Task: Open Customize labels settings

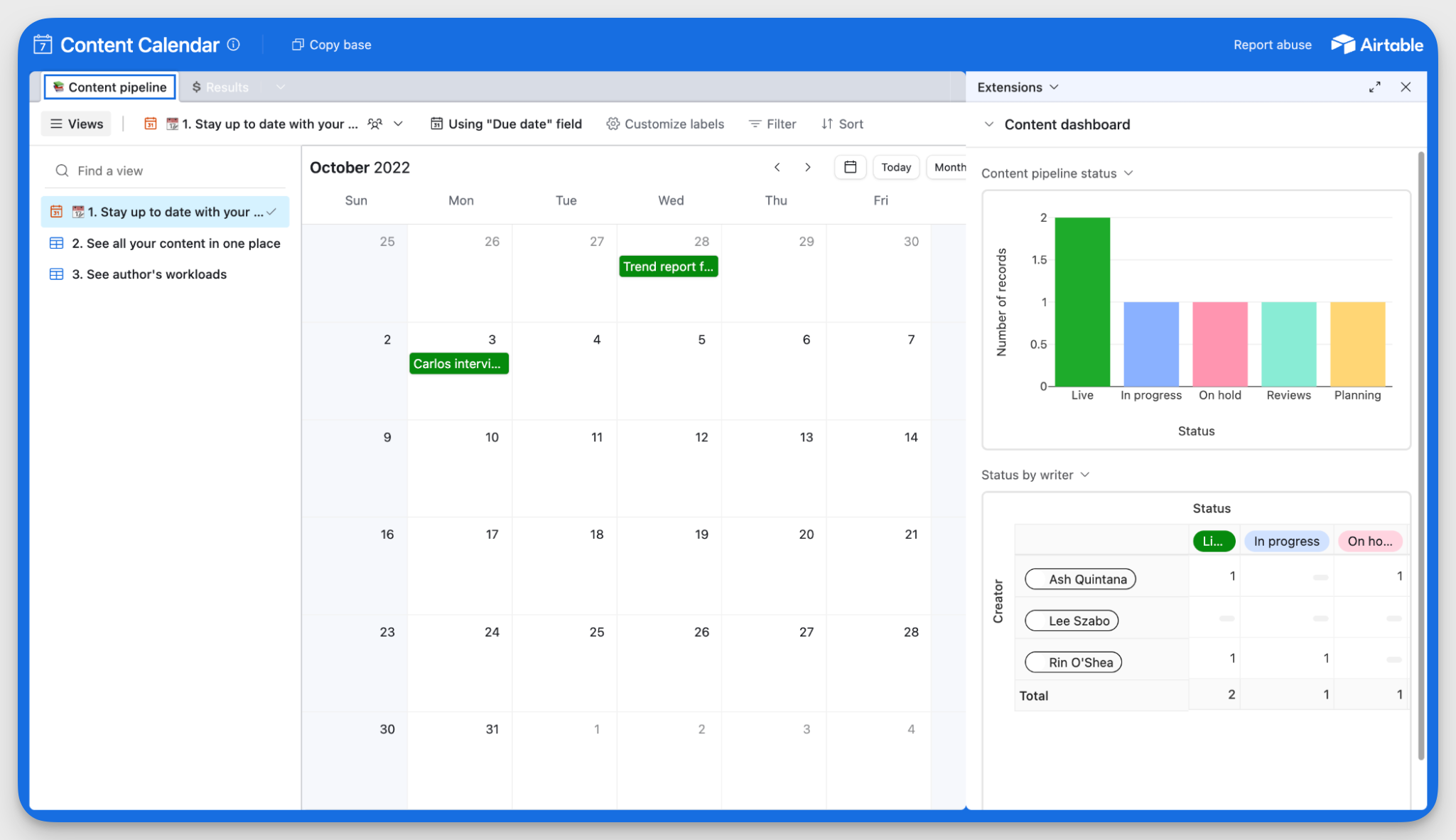Action: point(665,124)
